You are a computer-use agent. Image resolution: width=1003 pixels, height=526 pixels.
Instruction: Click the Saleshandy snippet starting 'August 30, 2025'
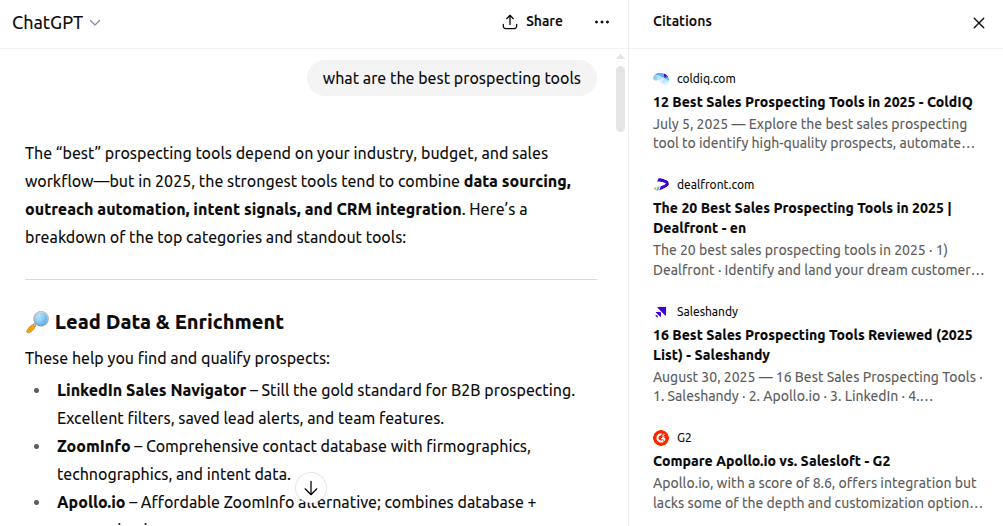(x=817, y=387)
